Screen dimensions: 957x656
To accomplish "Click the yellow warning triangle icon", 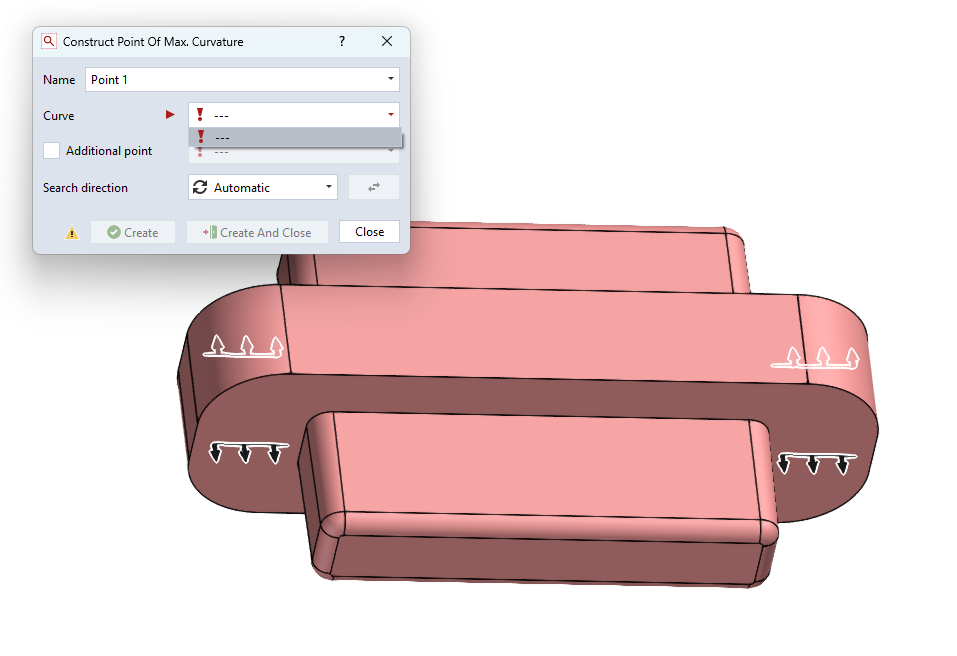I will coord(72,233).
